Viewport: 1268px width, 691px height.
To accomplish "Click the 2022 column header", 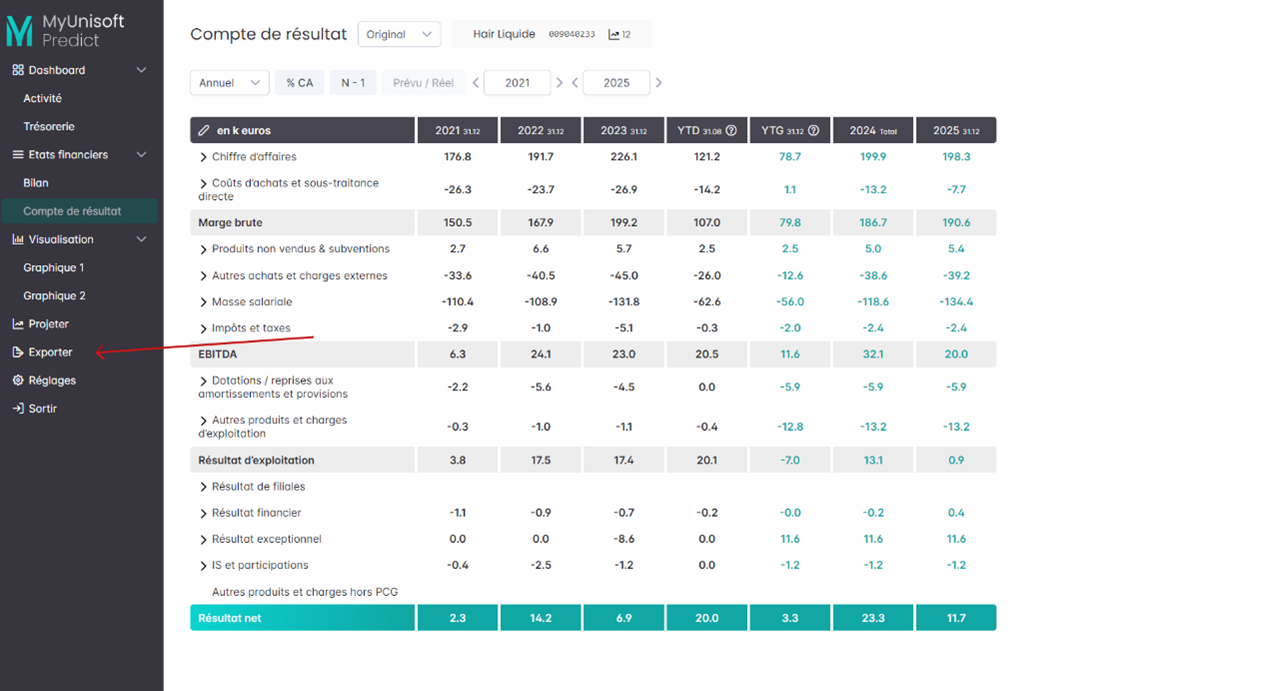I will point(541,130).
